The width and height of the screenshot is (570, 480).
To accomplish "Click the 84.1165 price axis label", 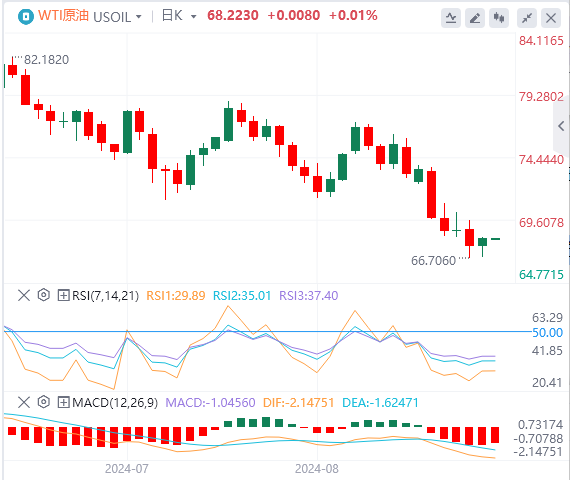I will (541, 41).
